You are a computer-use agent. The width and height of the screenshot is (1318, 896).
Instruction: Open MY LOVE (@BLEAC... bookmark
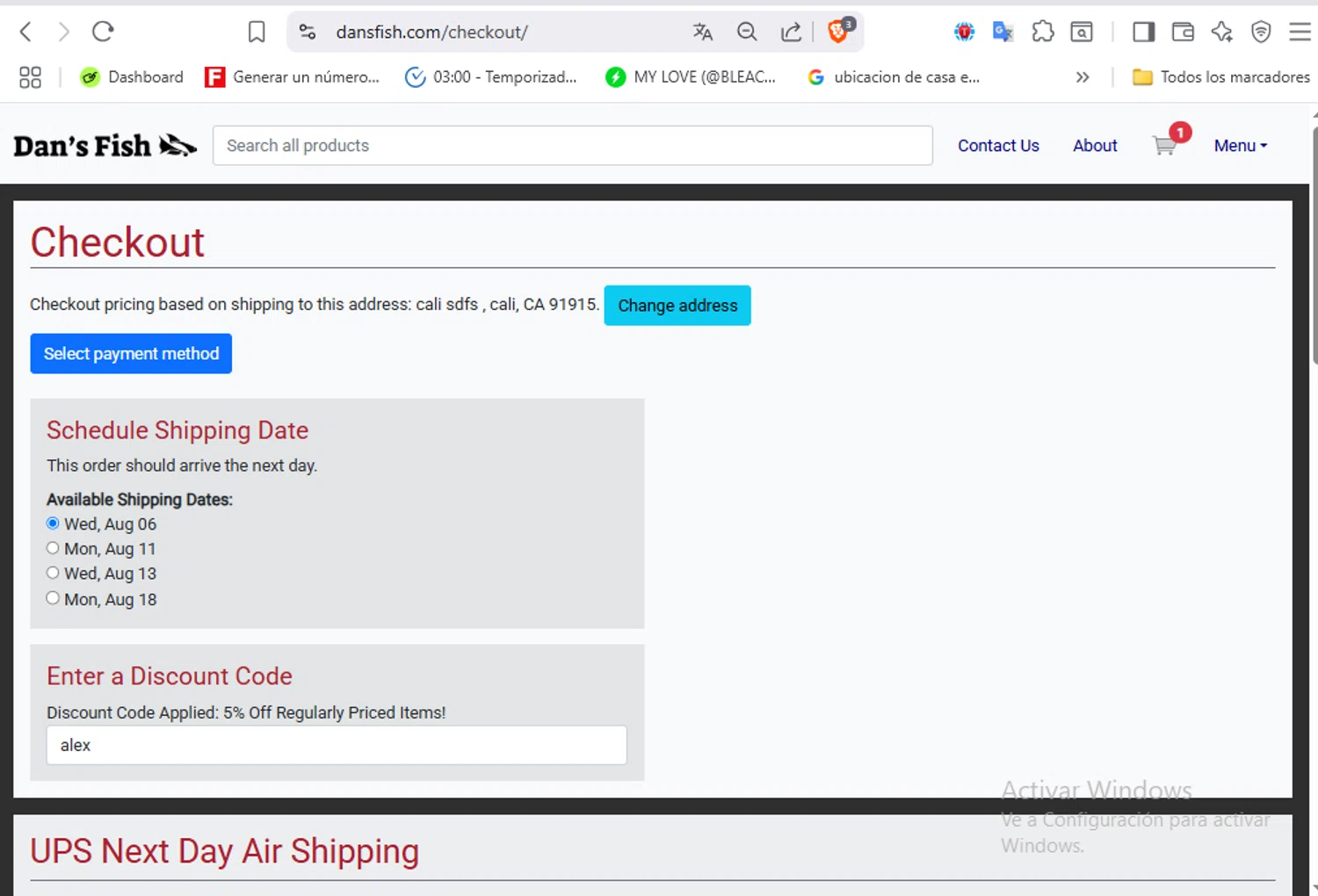pyautogui.click(x=691, y=77)
